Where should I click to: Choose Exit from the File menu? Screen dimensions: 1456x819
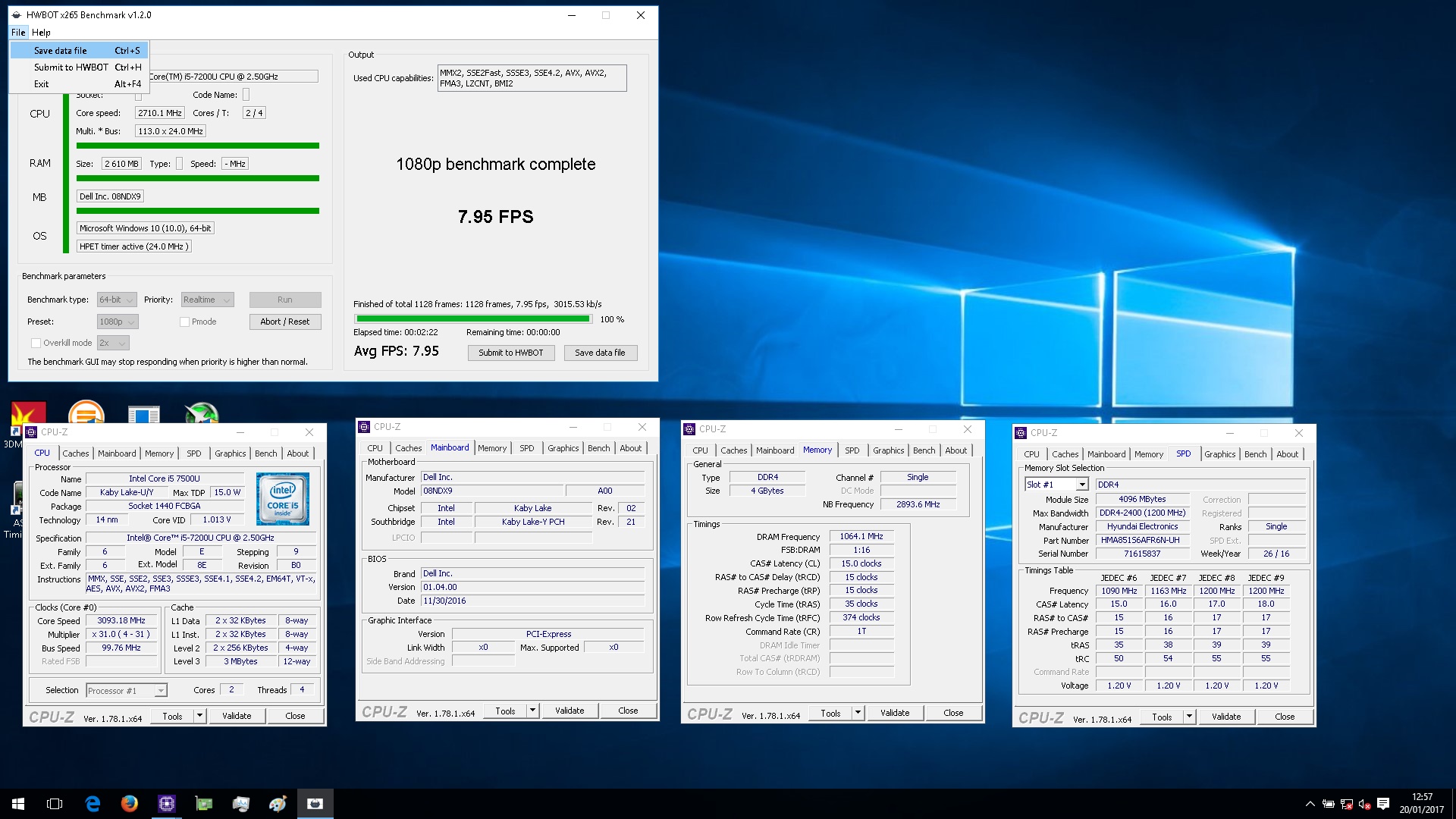pos(79,84)
